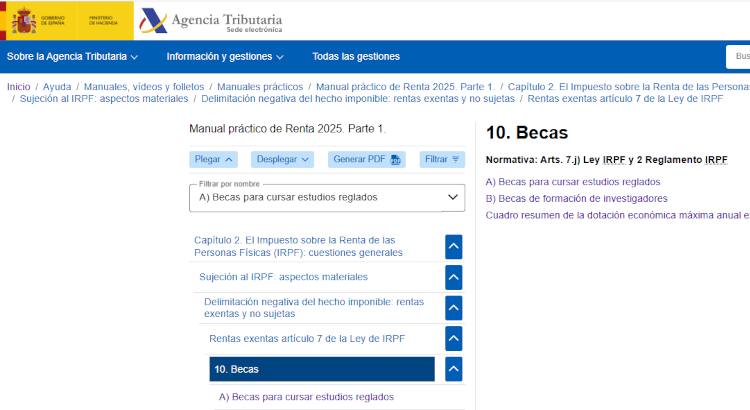750x410 pixels.
Task: Click the 10. Becas page heading
Action: [527, 133]
